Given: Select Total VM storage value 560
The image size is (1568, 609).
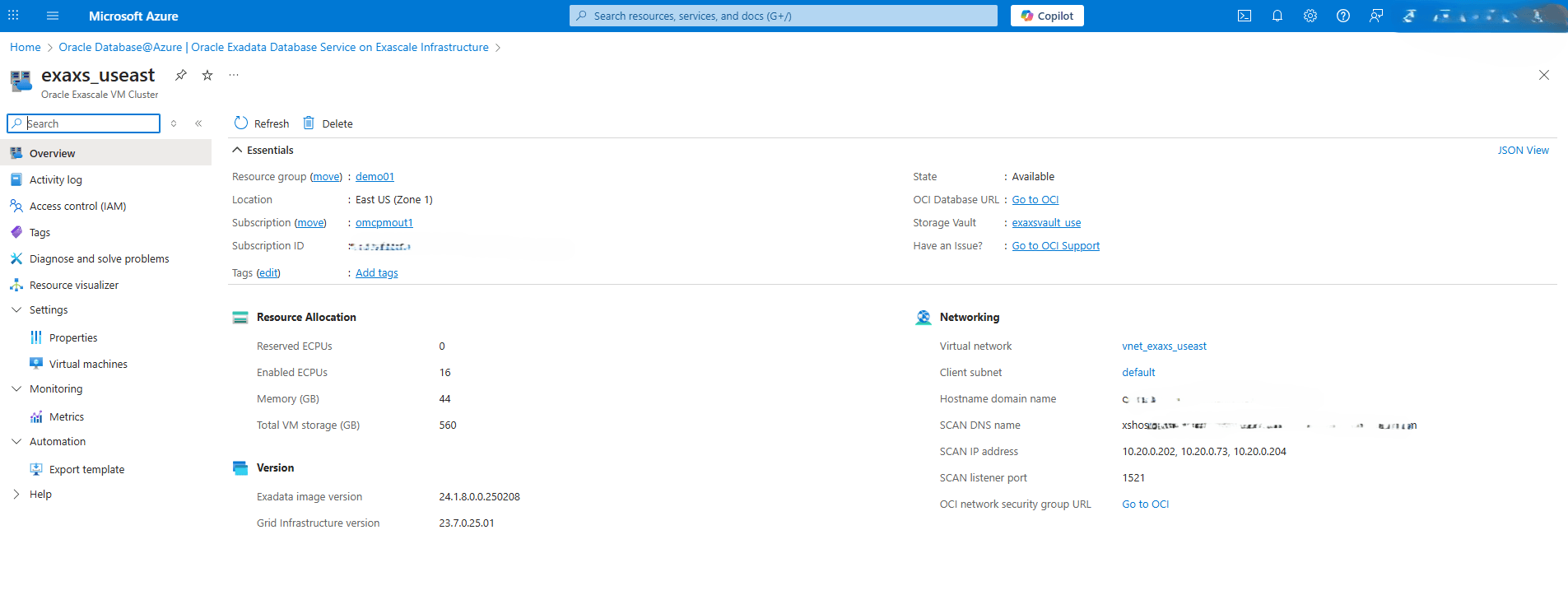Looking at the screenshot, I should 448,425.
